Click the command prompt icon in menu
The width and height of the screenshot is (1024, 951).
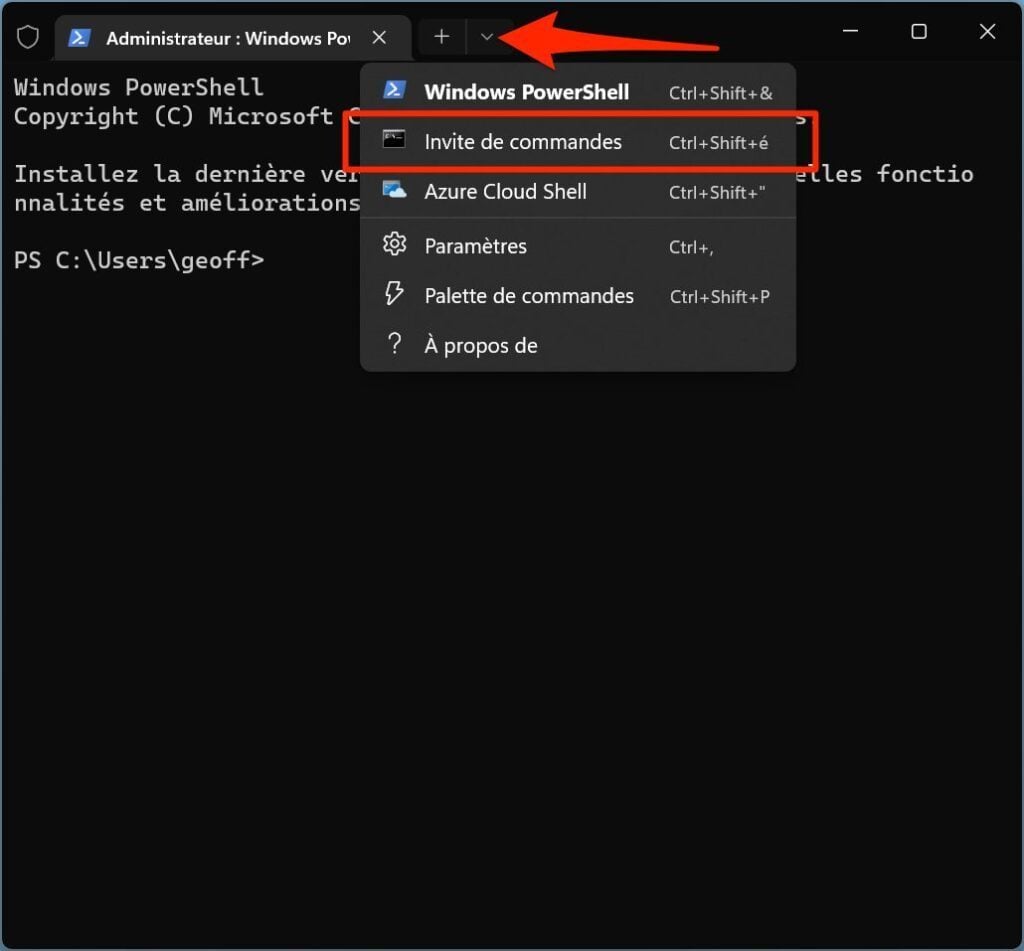pos(394,139)
